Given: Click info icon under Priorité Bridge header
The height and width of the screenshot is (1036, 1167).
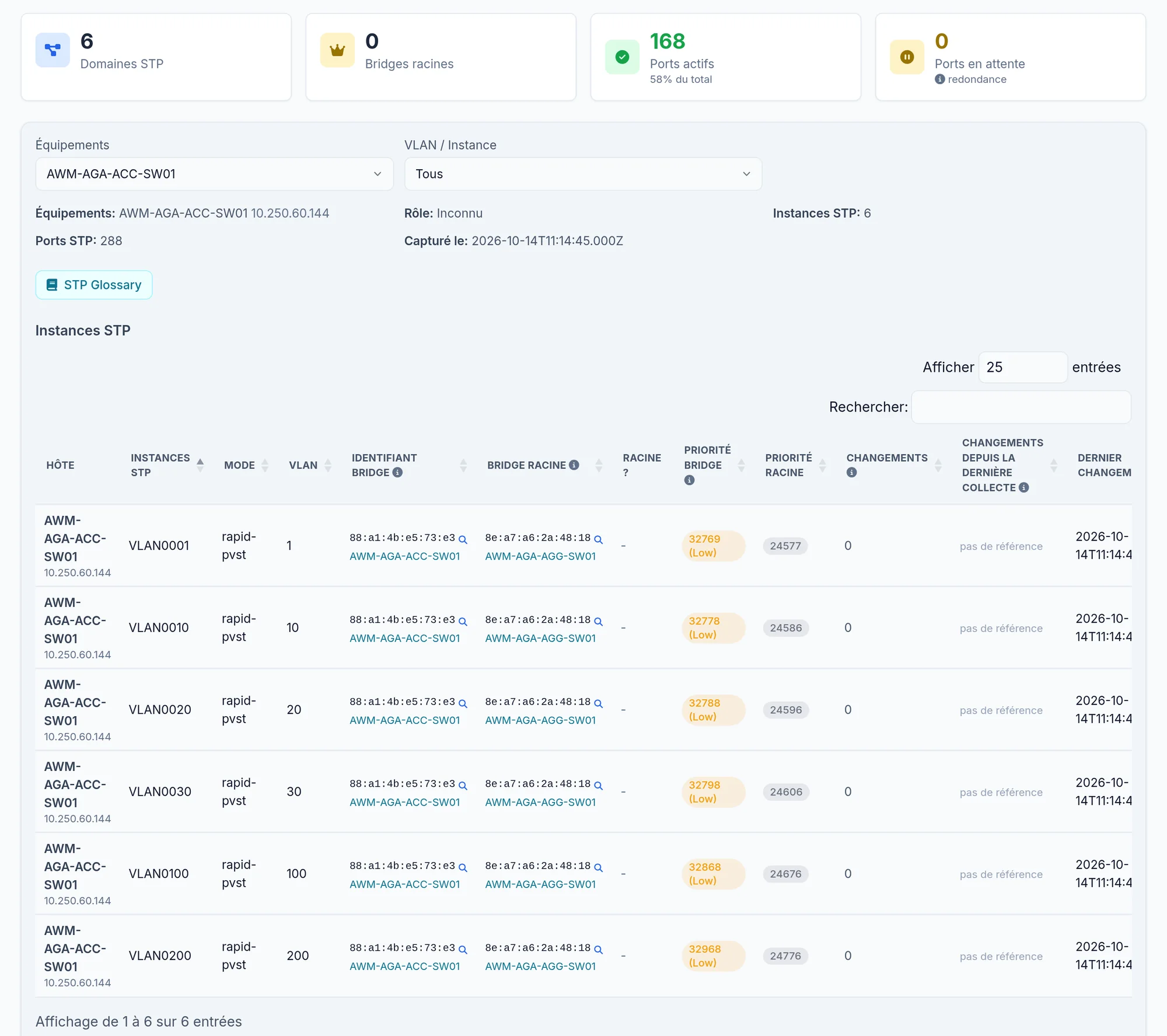Looking at the screenshot, I should (x=689, y=480).
